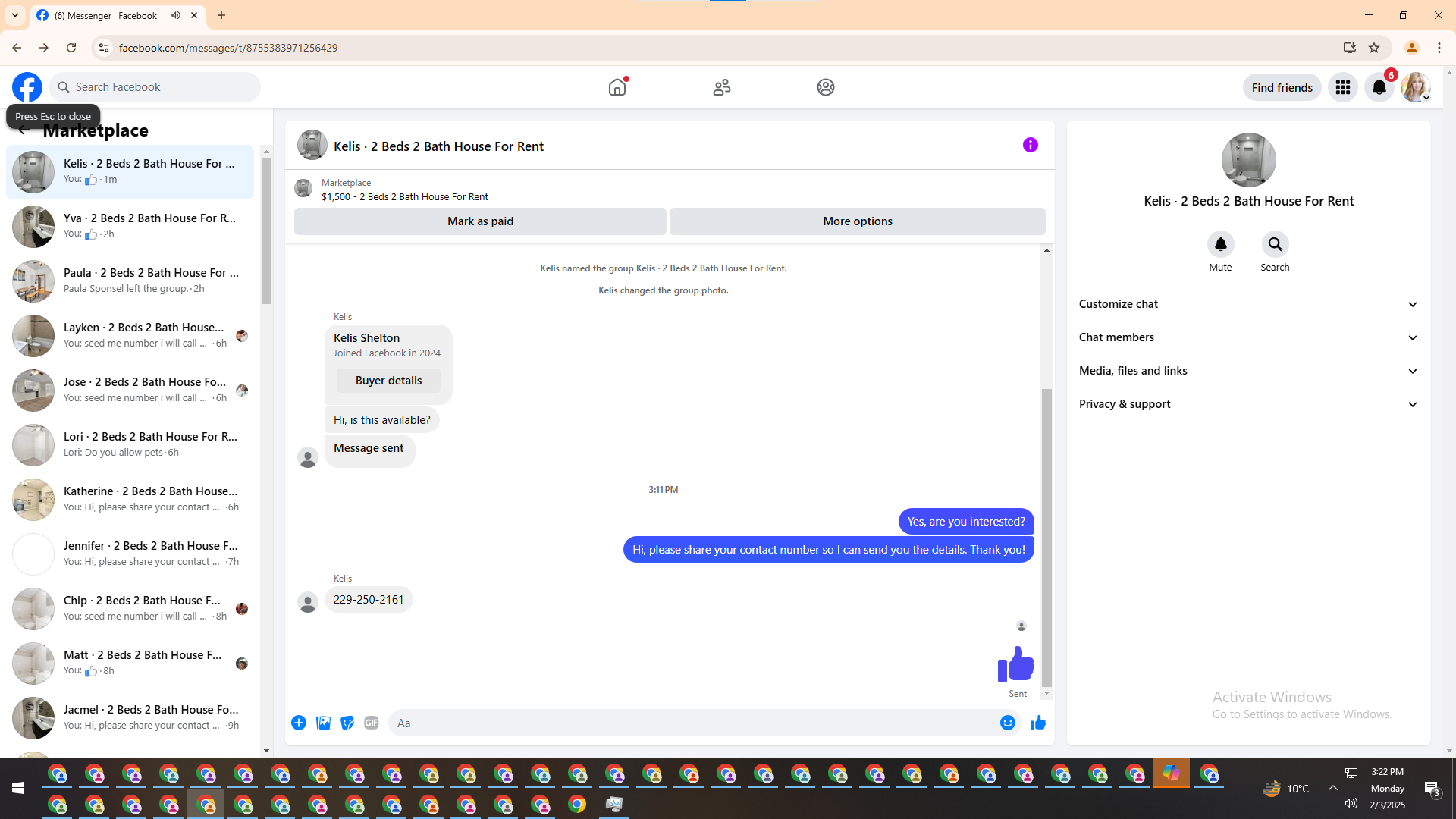Open the volume control in system tray
Screen dimensions: 1456x819
pos(1351,803)
